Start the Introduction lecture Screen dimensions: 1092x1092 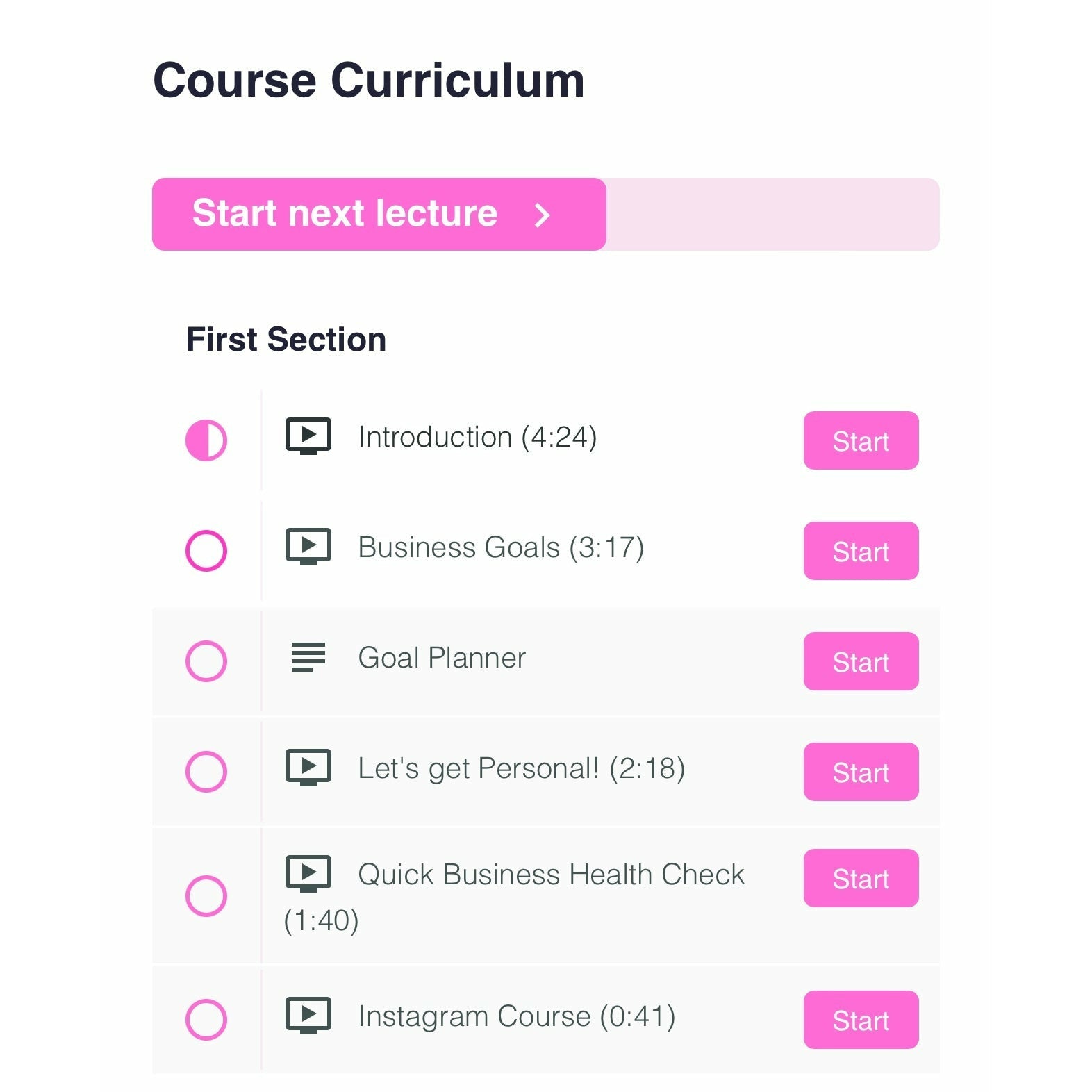(860, 440)
